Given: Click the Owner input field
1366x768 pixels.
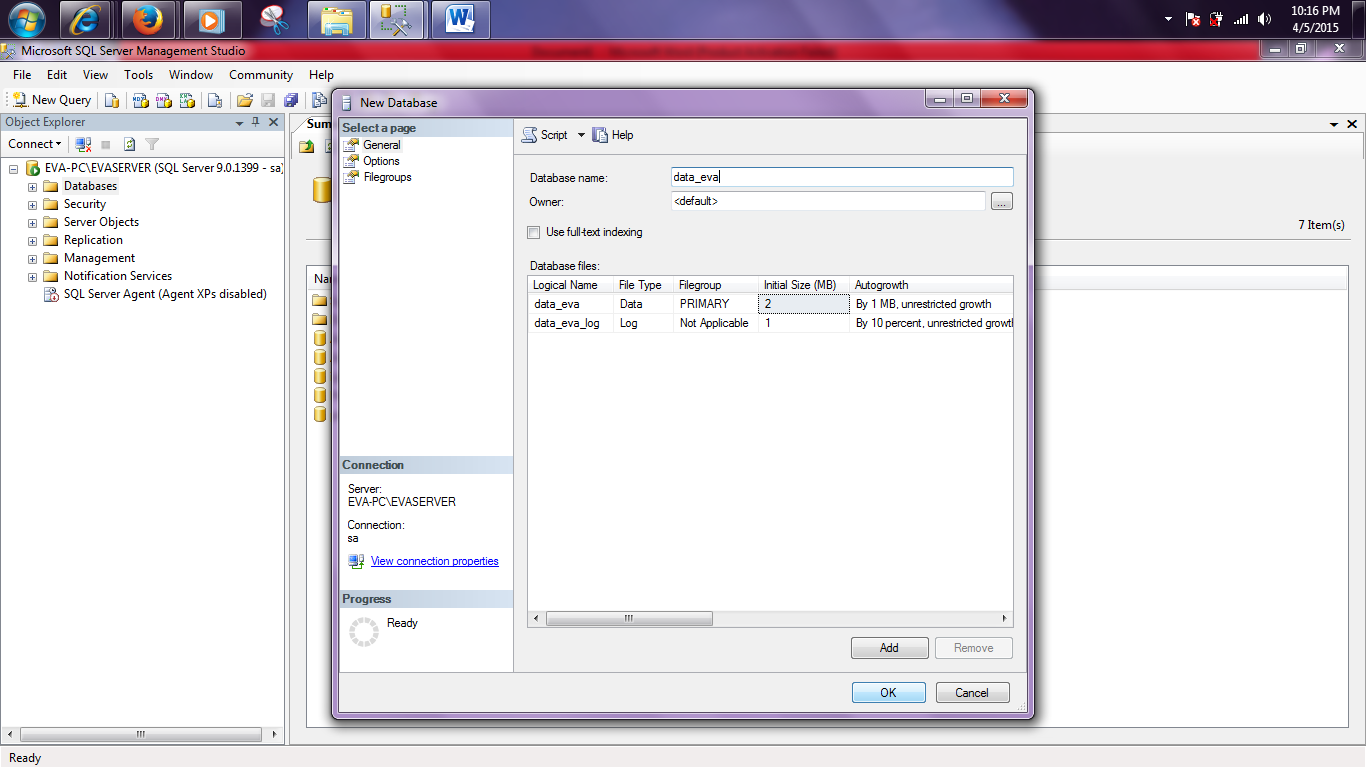Looking at the screenshot, I should (x=828, y=201).
